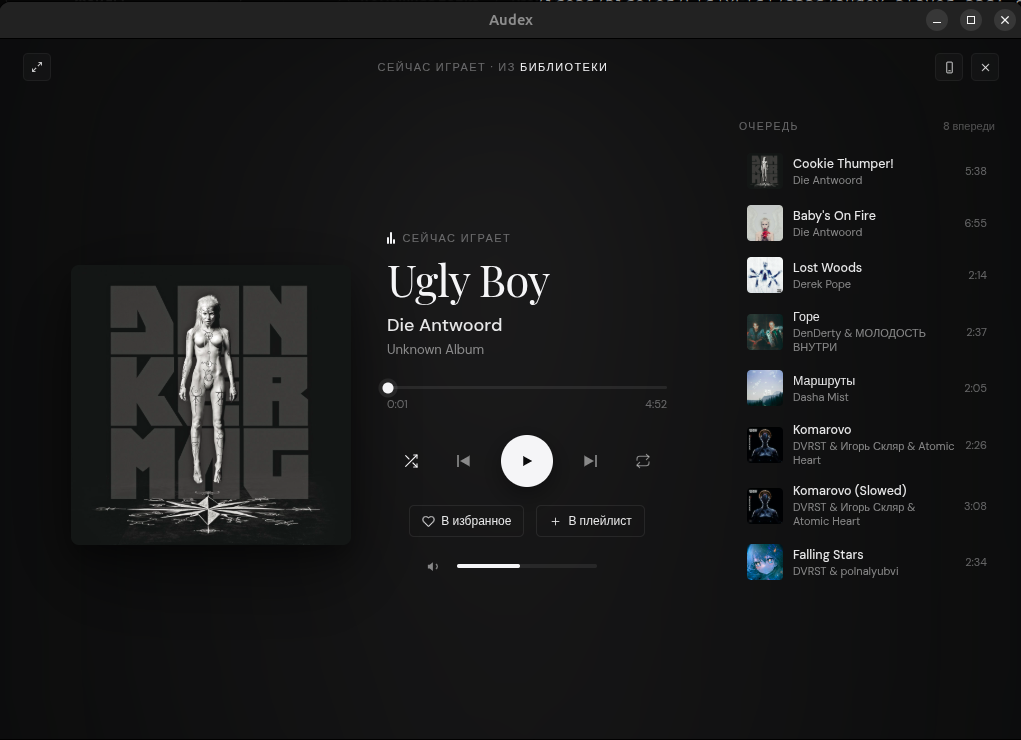The image size is (1021, 740).
Task: Click the 4:52 total duration label
Action: pyautogui.click(x=656, y=405)
